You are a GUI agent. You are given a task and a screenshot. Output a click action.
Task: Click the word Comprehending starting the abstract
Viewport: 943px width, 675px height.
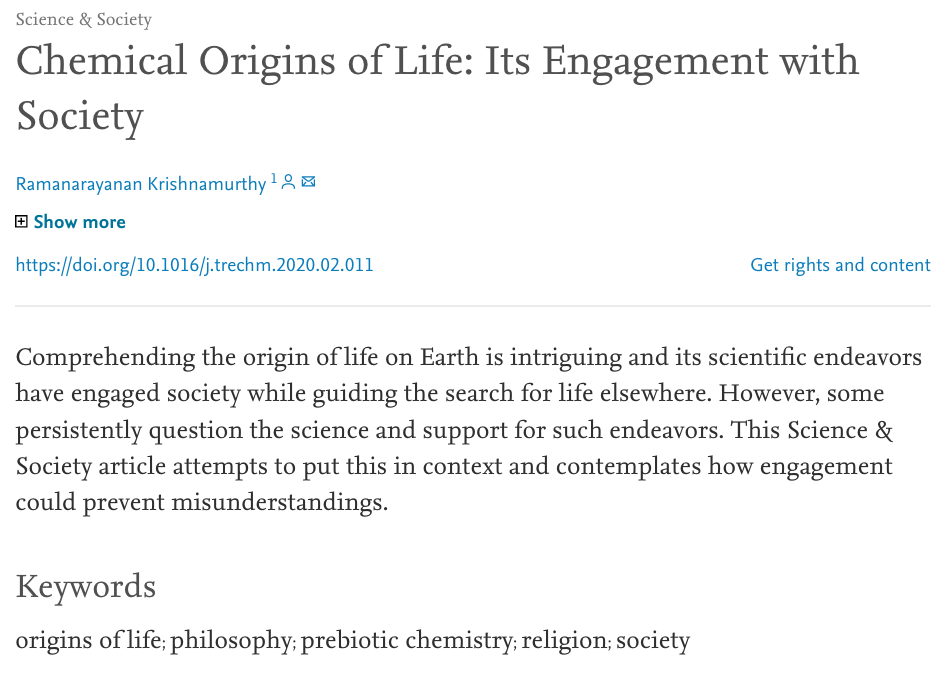(105, 358)
